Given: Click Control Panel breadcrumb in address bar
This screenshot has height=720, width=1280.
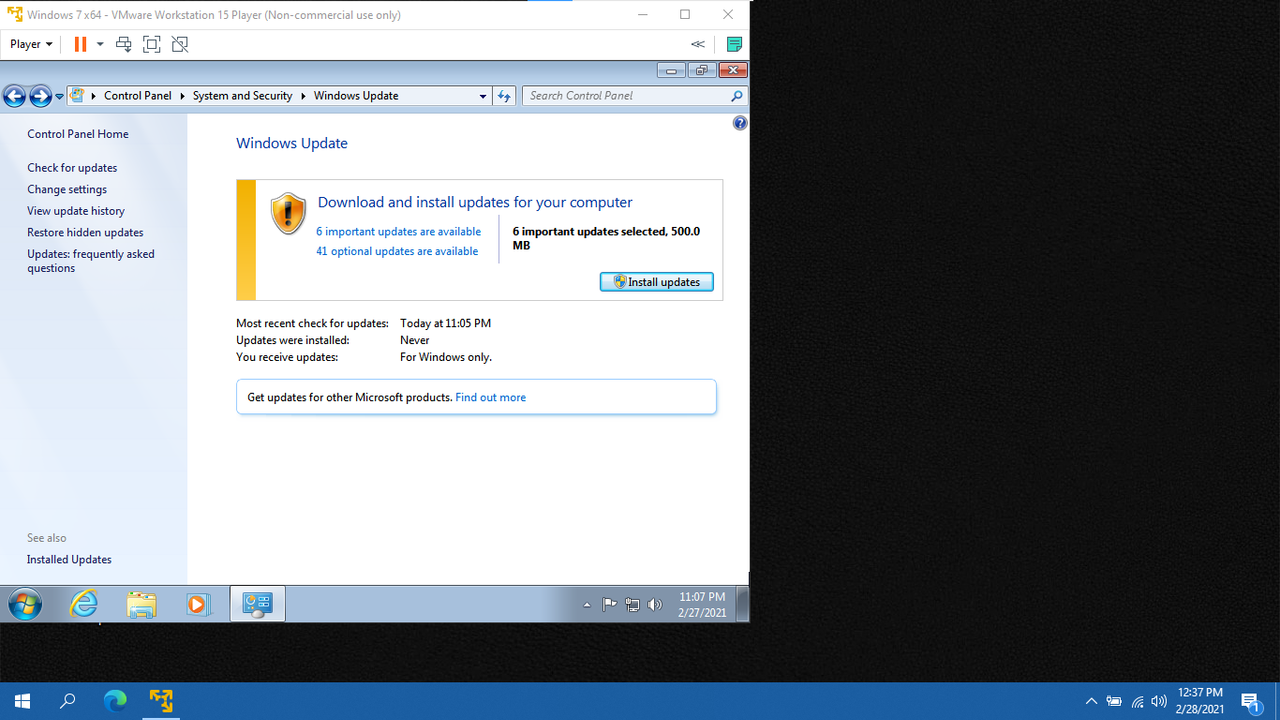Looking at the screenshot, I should [137, 96].
